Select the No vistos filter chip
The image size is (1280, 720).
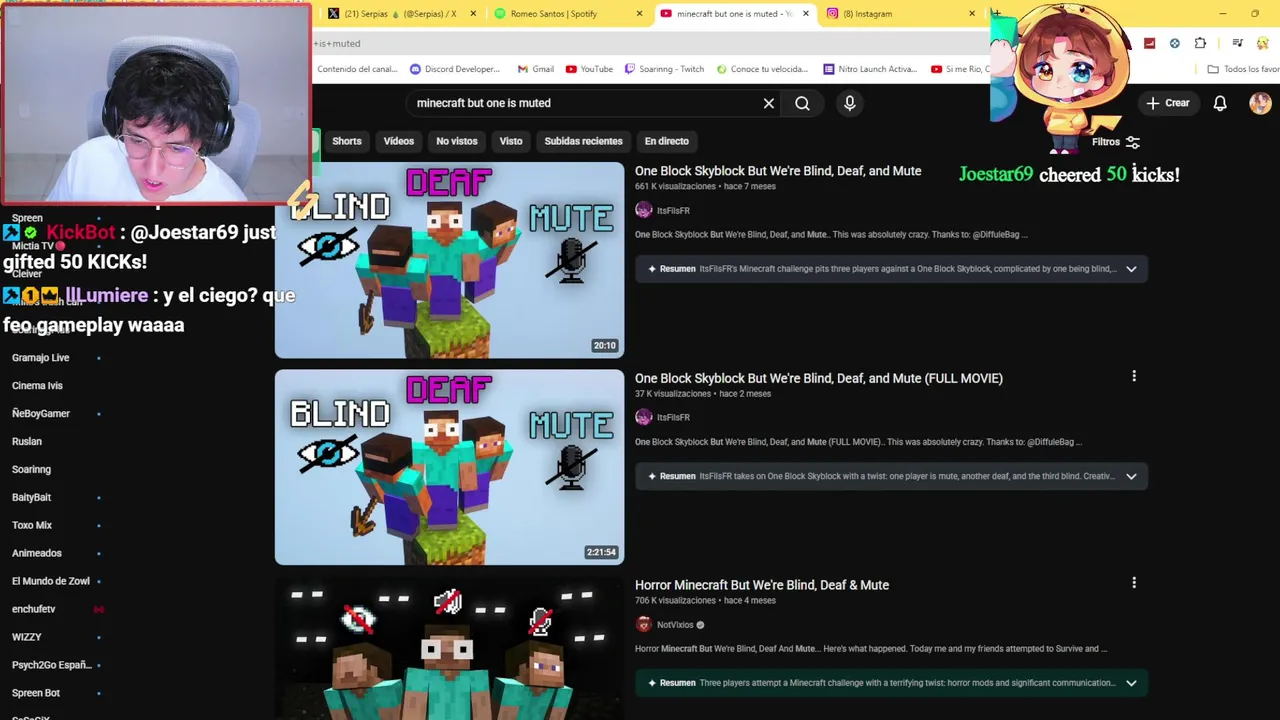456,141
